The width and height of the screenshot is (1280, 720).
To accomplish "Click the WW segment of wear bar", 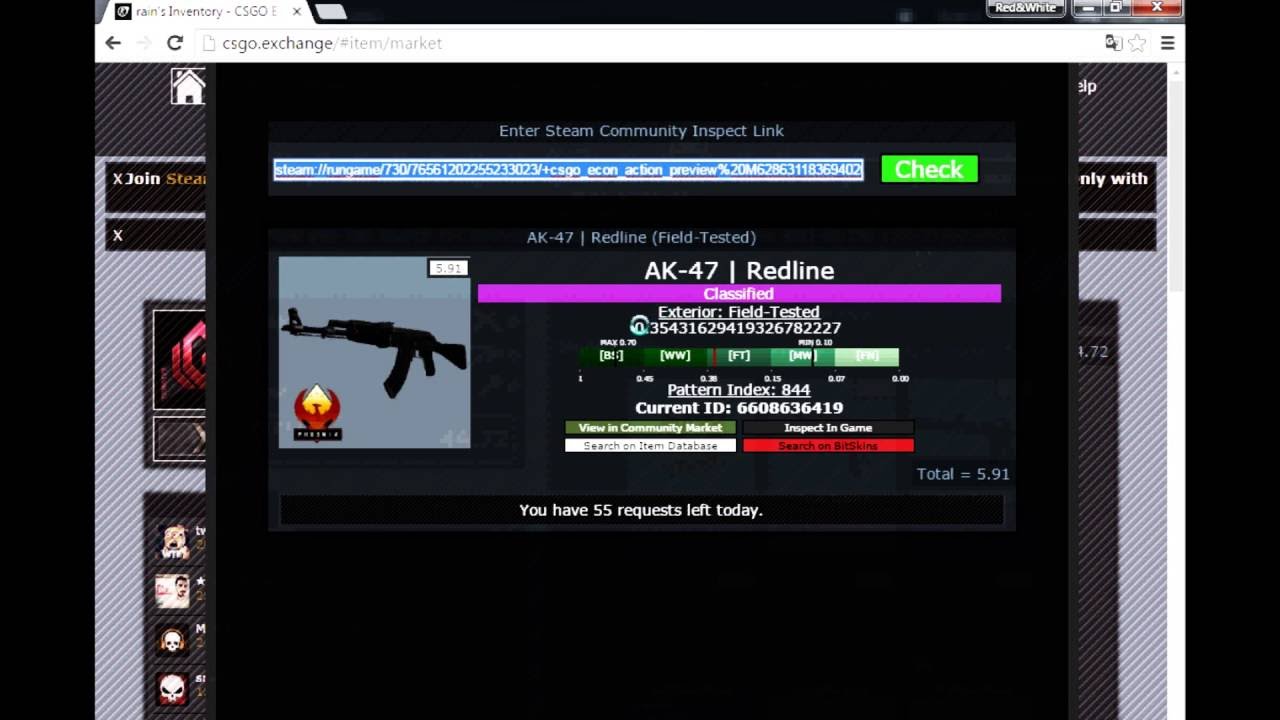I will click(675, 356).
